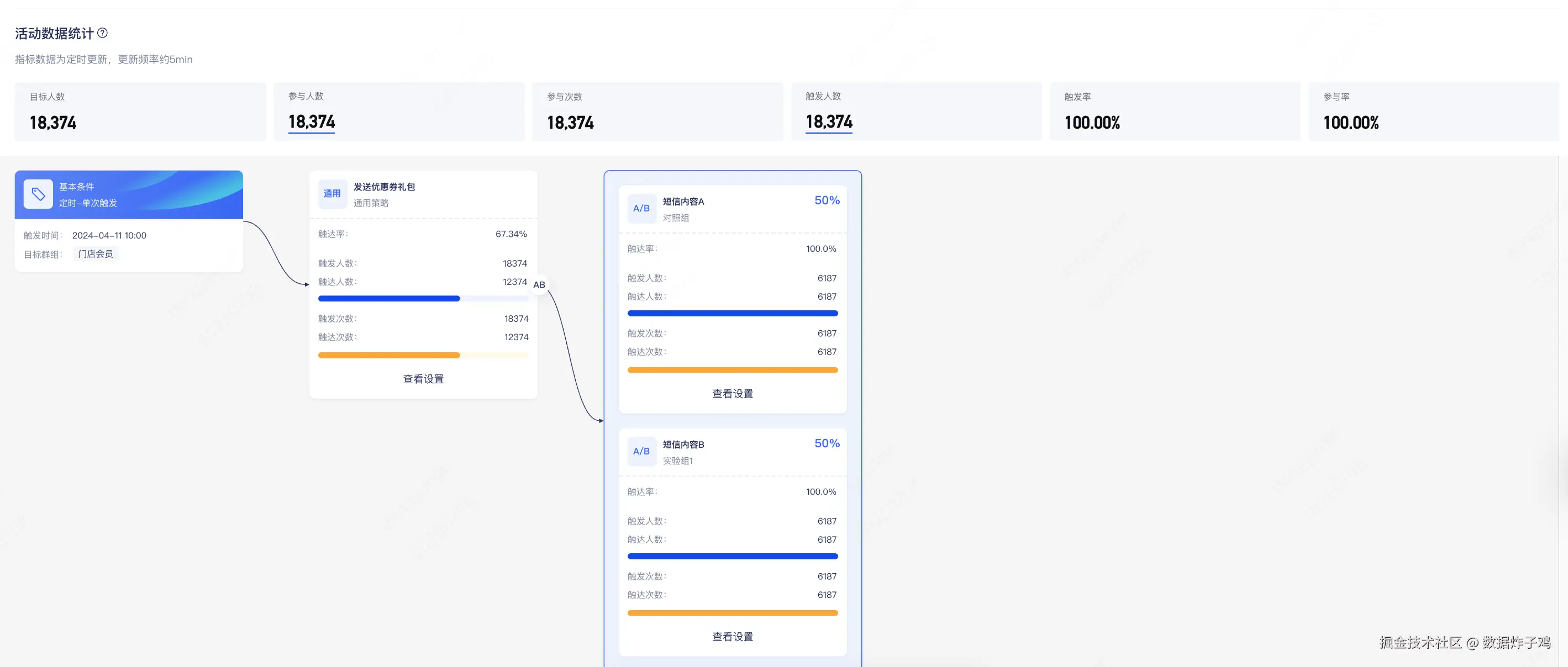
Task: Click the underlined 触发人数 value 18,374
Action: click(x=829, y=123)
